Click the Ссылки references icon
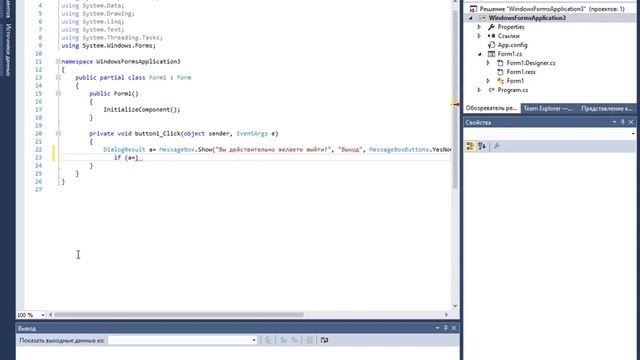The image size is (640, 360). click(x=491, y=36)
